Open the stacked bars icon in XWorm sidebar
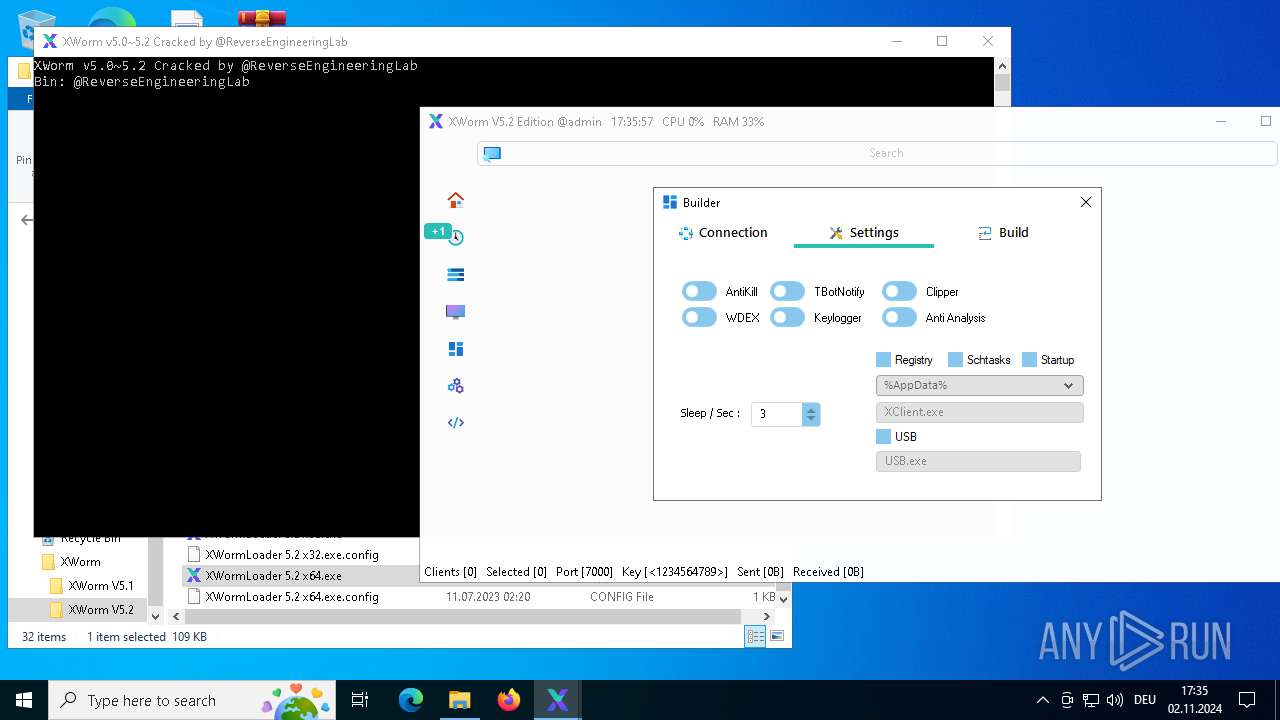1280x720 pixels. pos(455,274)
